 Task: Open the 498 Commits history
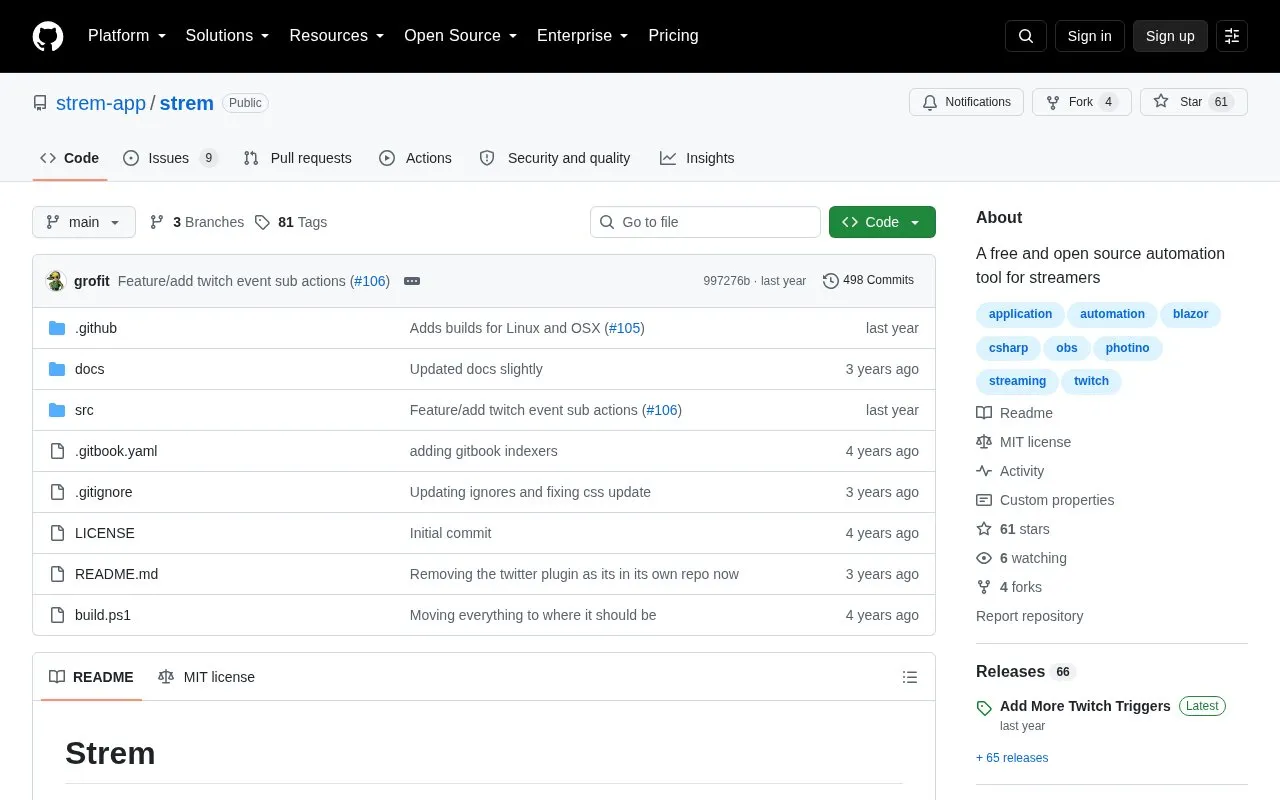tap(868, 280)
